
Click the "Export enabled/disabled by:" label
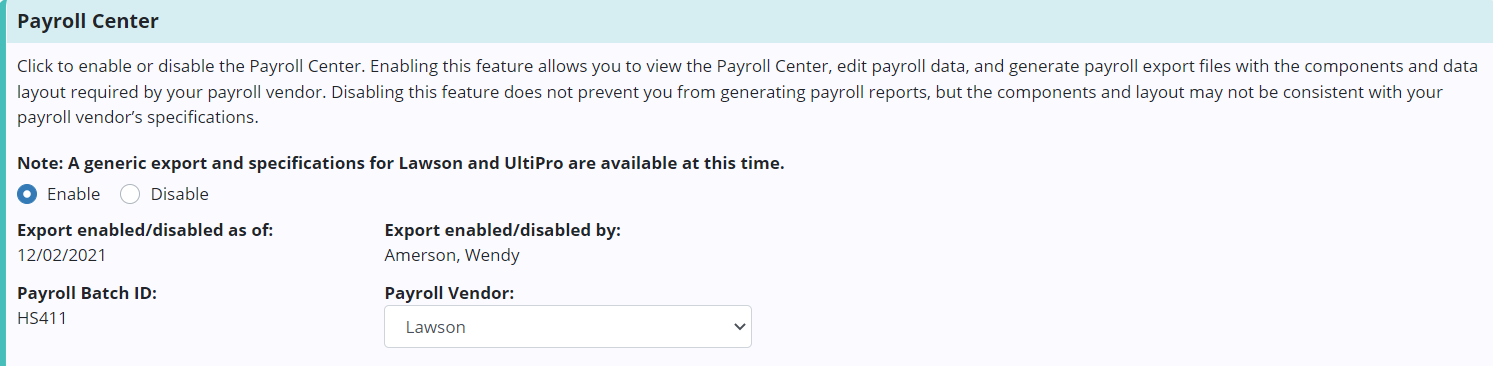(x=503, y=230)
